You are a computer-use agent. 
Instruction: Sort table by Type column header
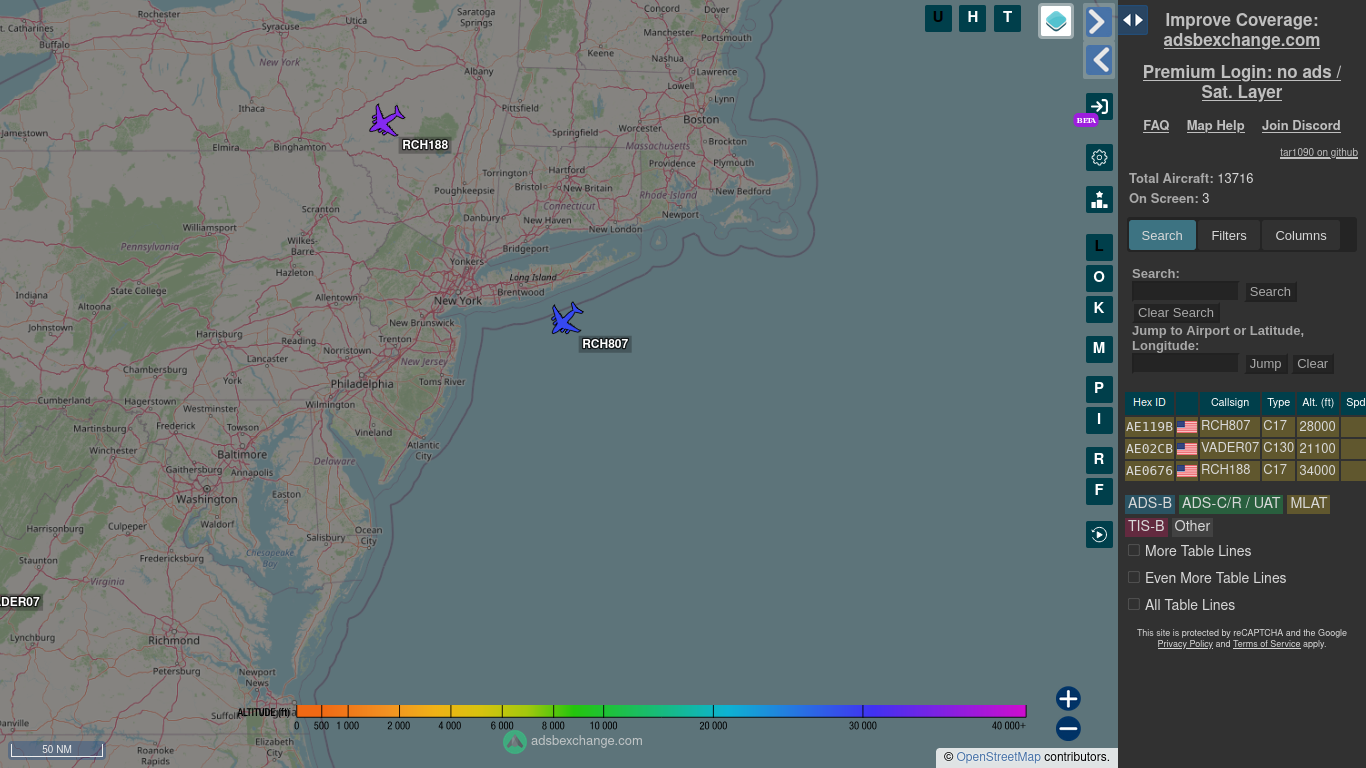tap(1278, 403)
